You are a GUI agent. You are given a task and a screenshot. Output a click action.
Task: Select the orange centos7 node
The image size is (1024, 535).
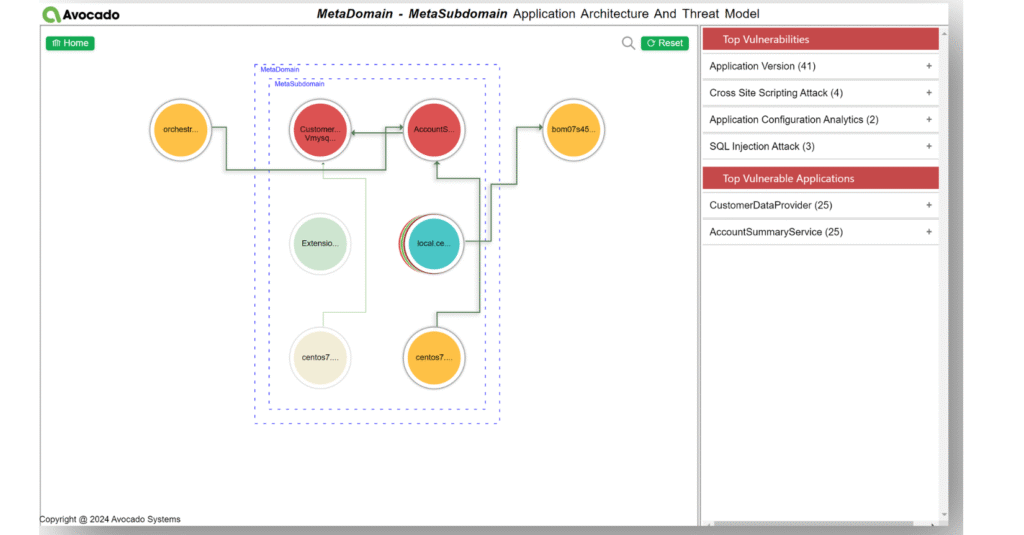click(435, 357)
